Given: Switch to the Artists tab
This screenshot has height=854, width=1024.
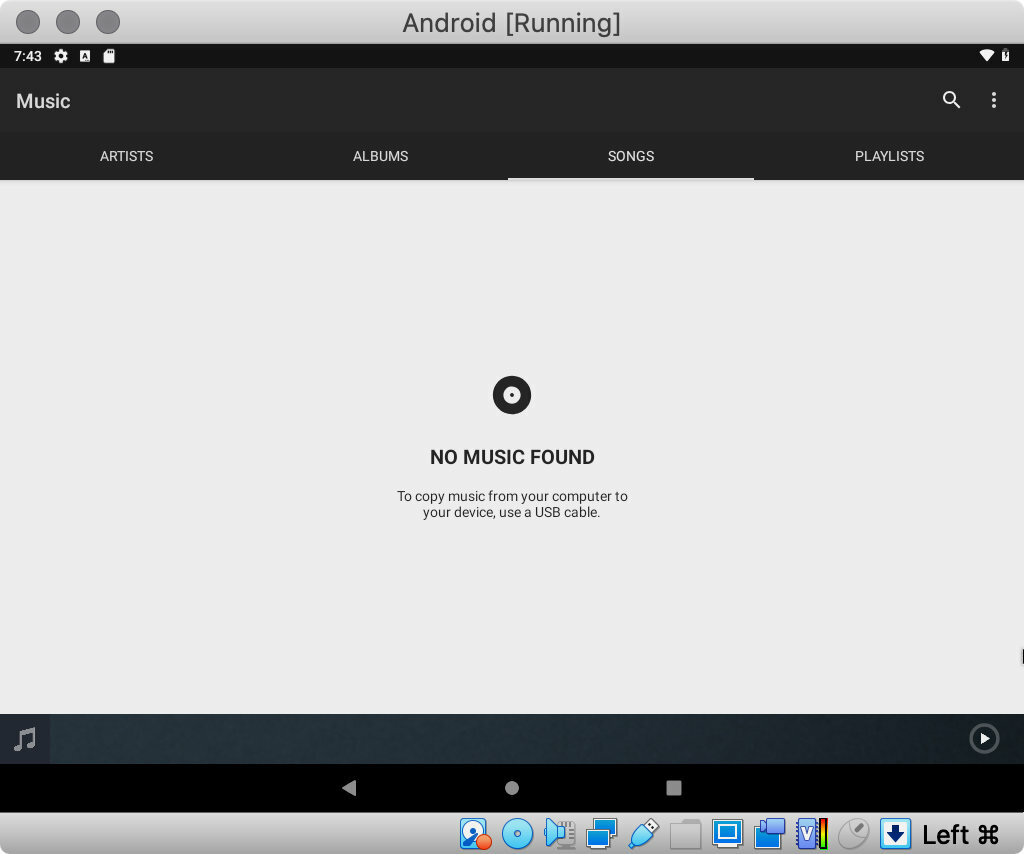Looking at the screenshot, I should coord(127,156).
